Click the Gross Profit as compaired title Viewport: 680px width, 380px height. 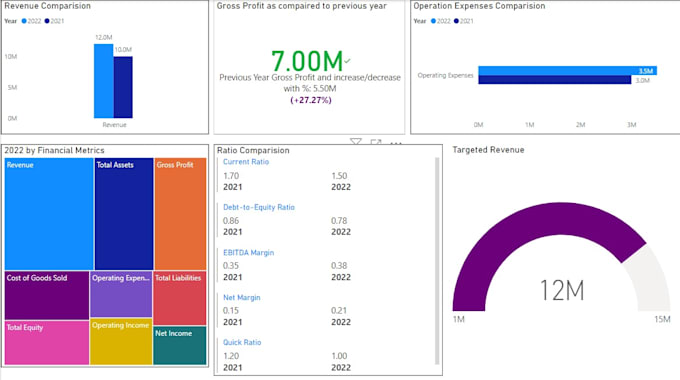click(x=301, y=6)
